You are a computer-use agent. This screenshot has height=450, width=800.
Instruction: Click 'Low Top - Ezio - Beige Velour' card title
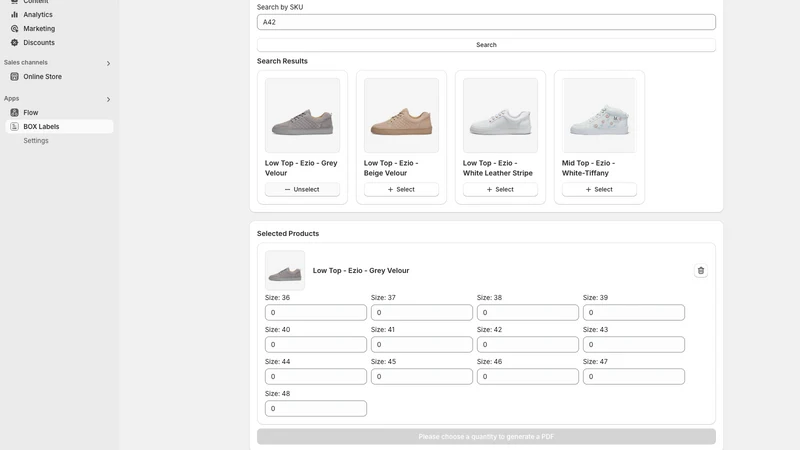[x=391, y=168]
